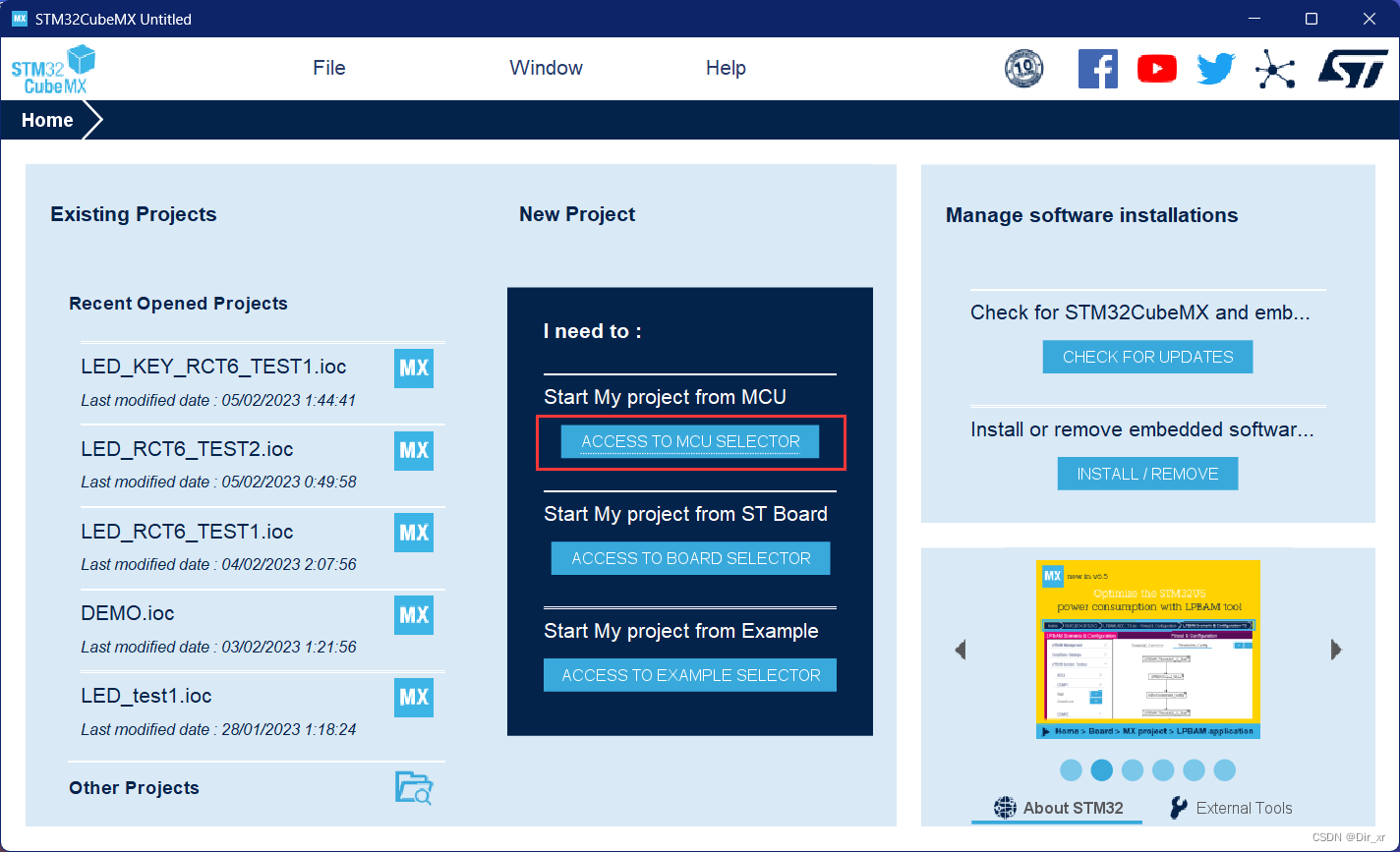This screenshot has height=852, width=1400.
Task: Click the MX app icon in title bar
Action: pyautogui.click(x=20, y=19)
